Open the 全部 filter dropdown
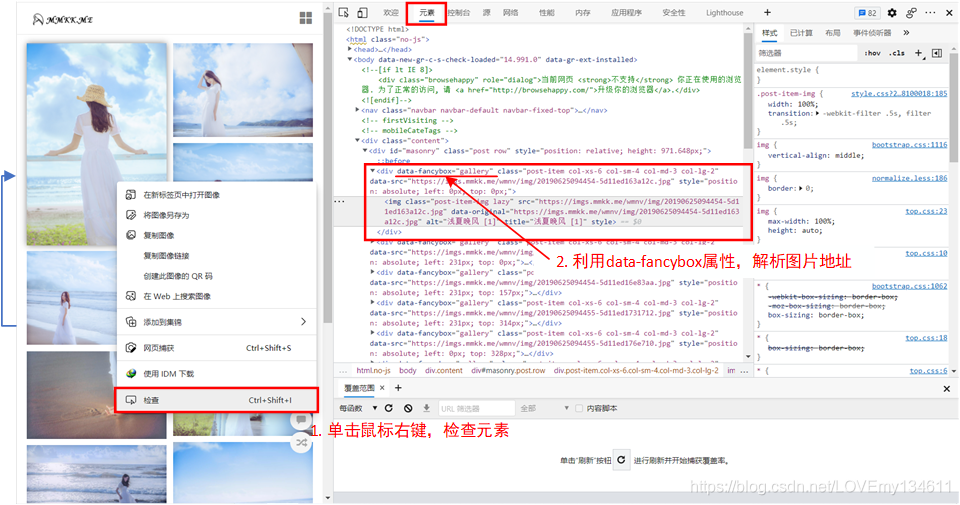 click(544, 408)
